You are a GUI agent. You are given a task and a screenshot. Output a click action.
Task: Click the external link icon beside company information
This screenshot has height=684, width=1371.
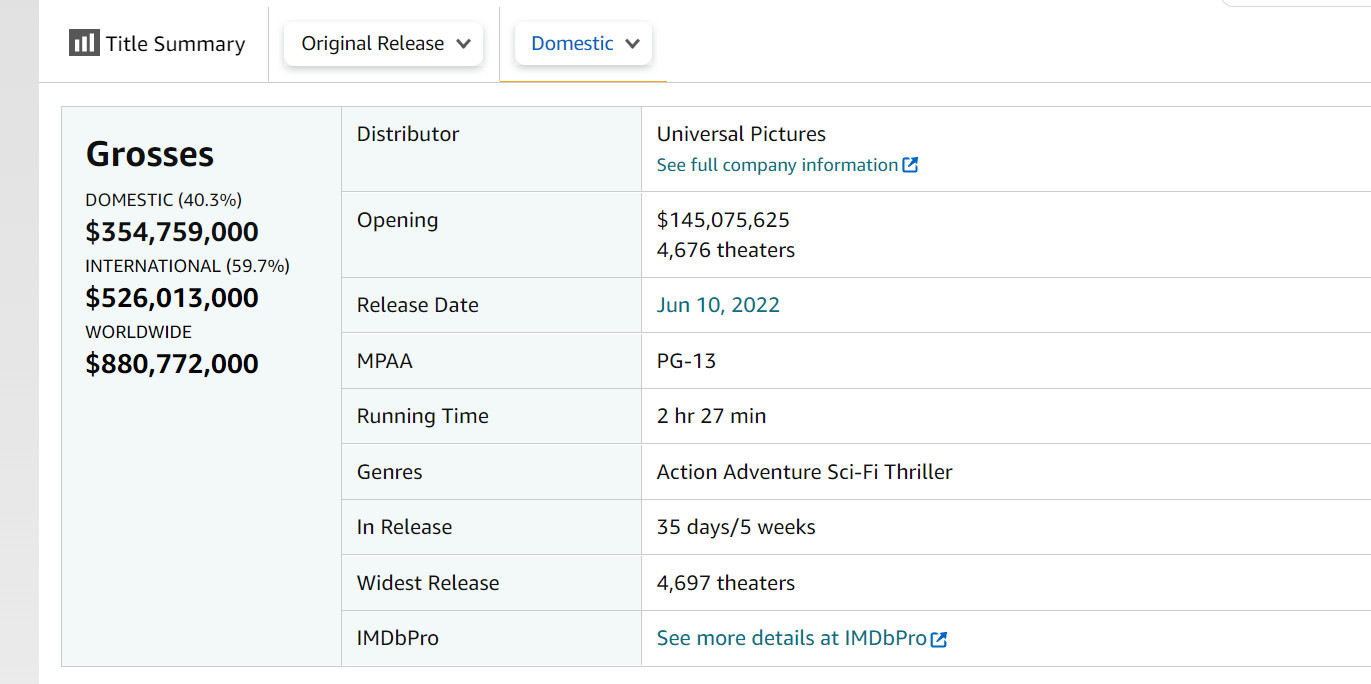coord(910,165)
